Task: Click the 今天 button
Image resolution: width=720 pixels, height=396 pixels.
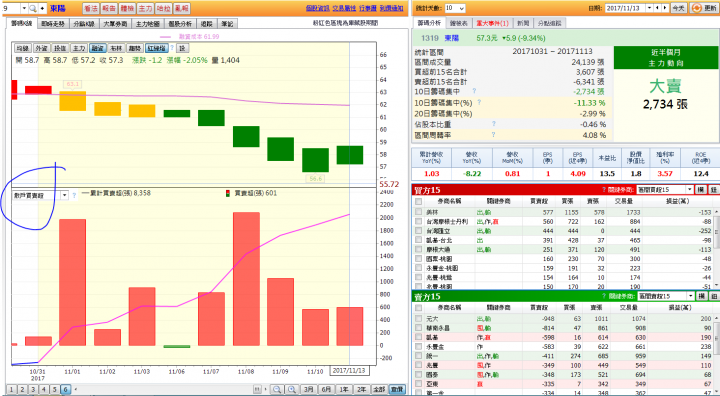Action: click(x=678, y=8)
